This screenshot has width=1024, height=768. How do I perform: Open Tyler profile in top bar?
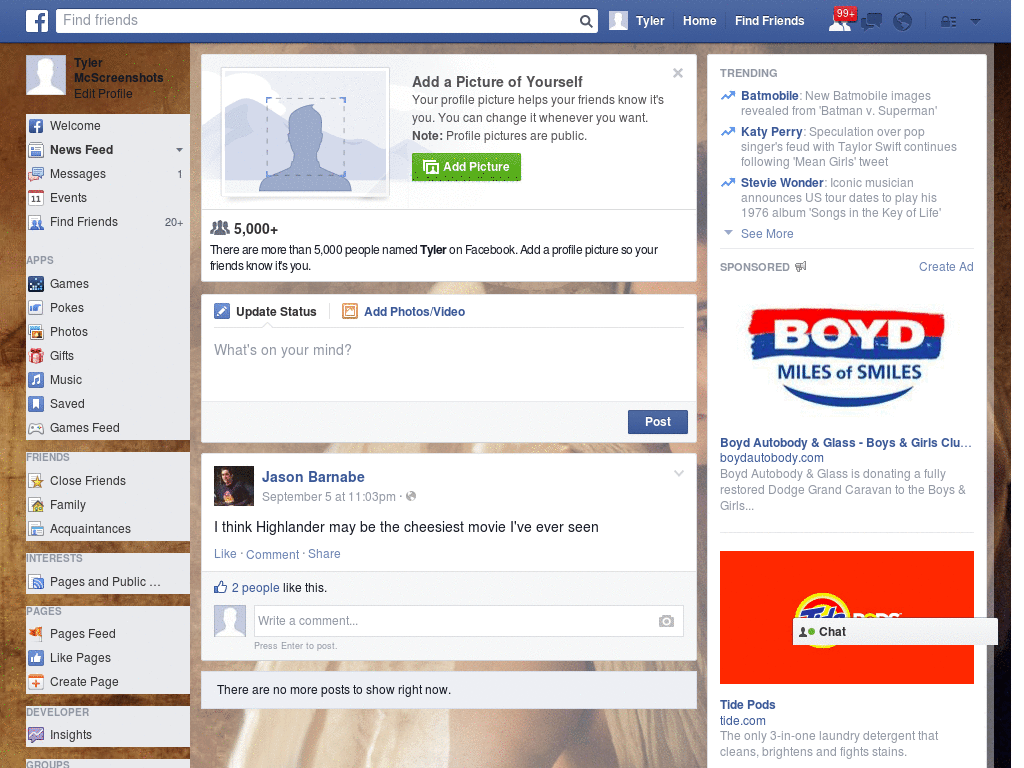[x=637, y=21]
